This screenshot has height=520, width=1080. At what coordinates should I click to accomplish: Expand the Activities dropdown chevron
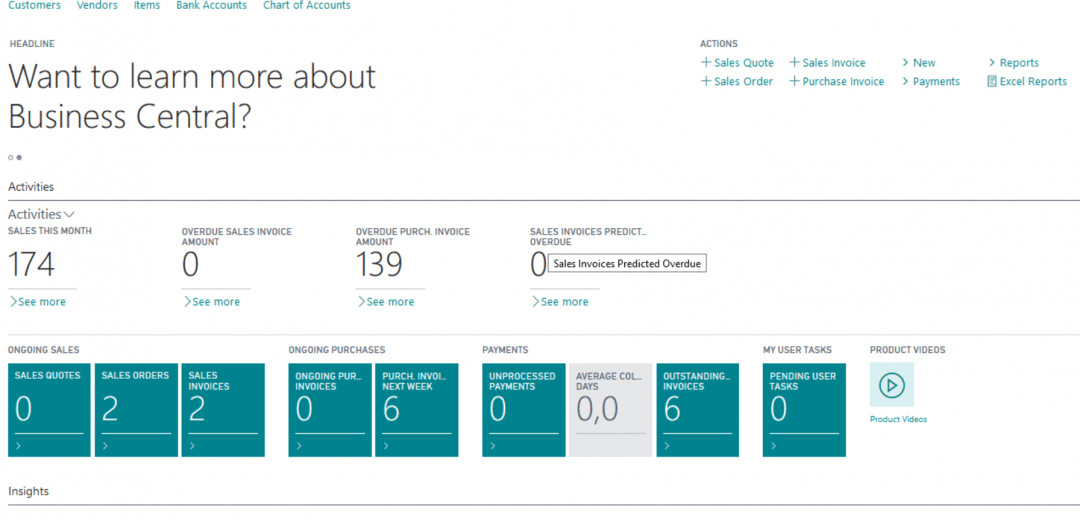pyautogui.click(x=69, y=214)
